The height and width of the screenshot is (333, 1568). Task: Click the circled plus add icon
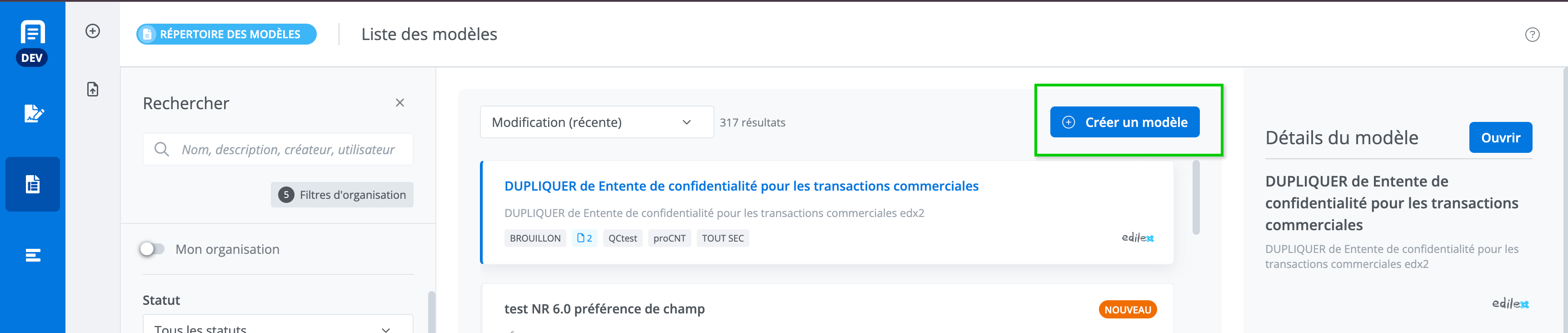(93, 31)
